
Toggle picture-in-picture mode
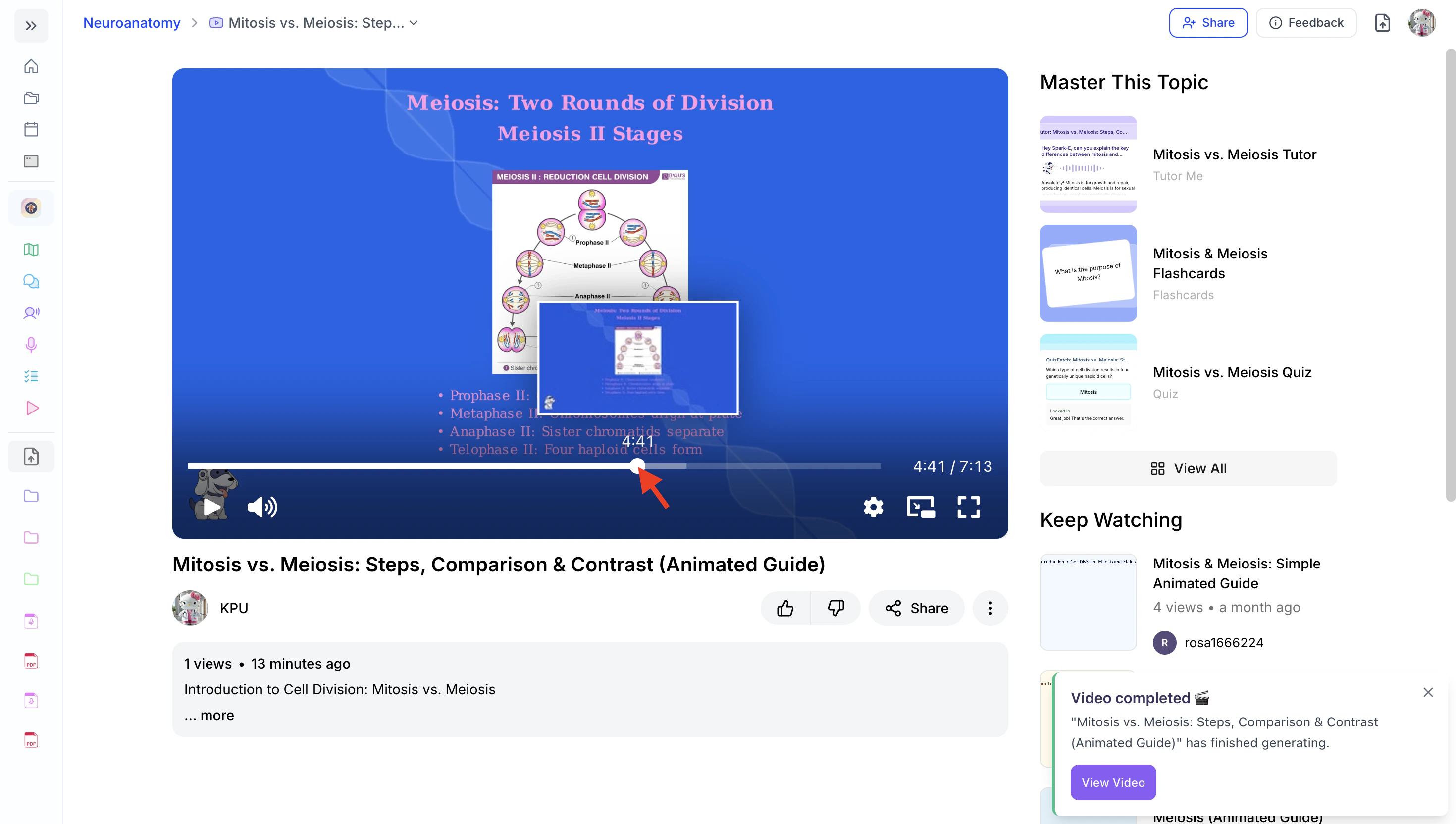coord(921,507)
